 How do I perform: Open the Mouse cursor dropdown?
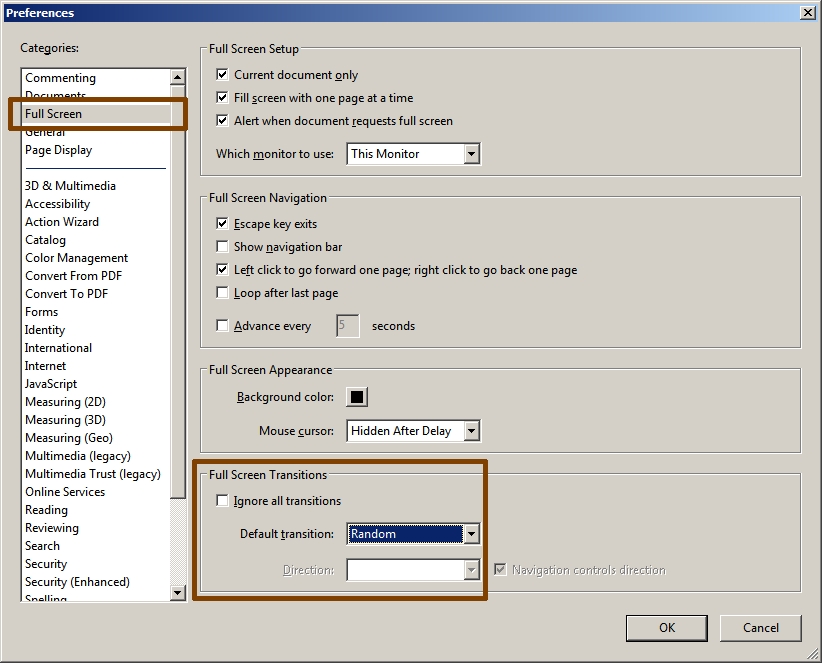coord(413,431)
